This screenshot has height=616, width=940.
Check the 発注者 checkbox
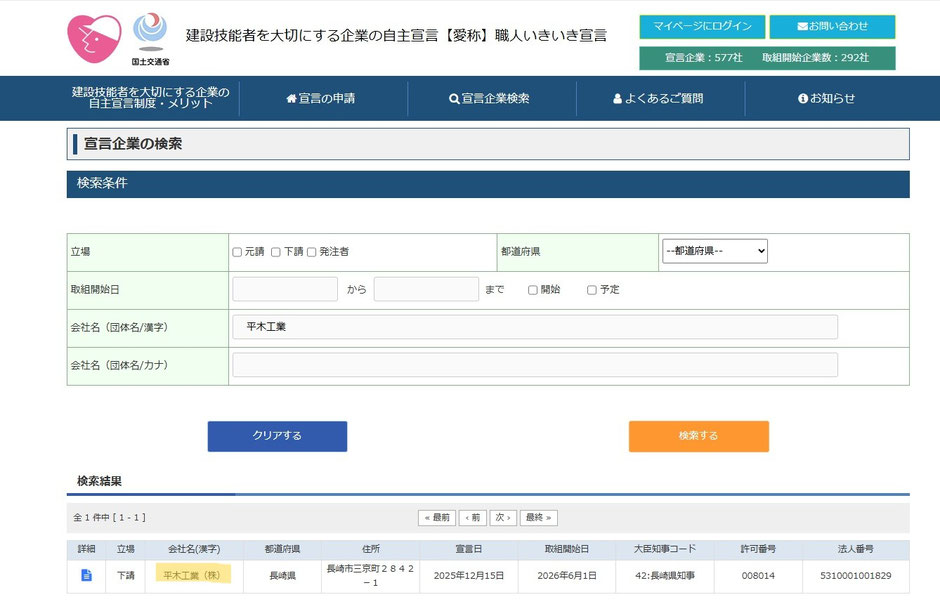312,252
